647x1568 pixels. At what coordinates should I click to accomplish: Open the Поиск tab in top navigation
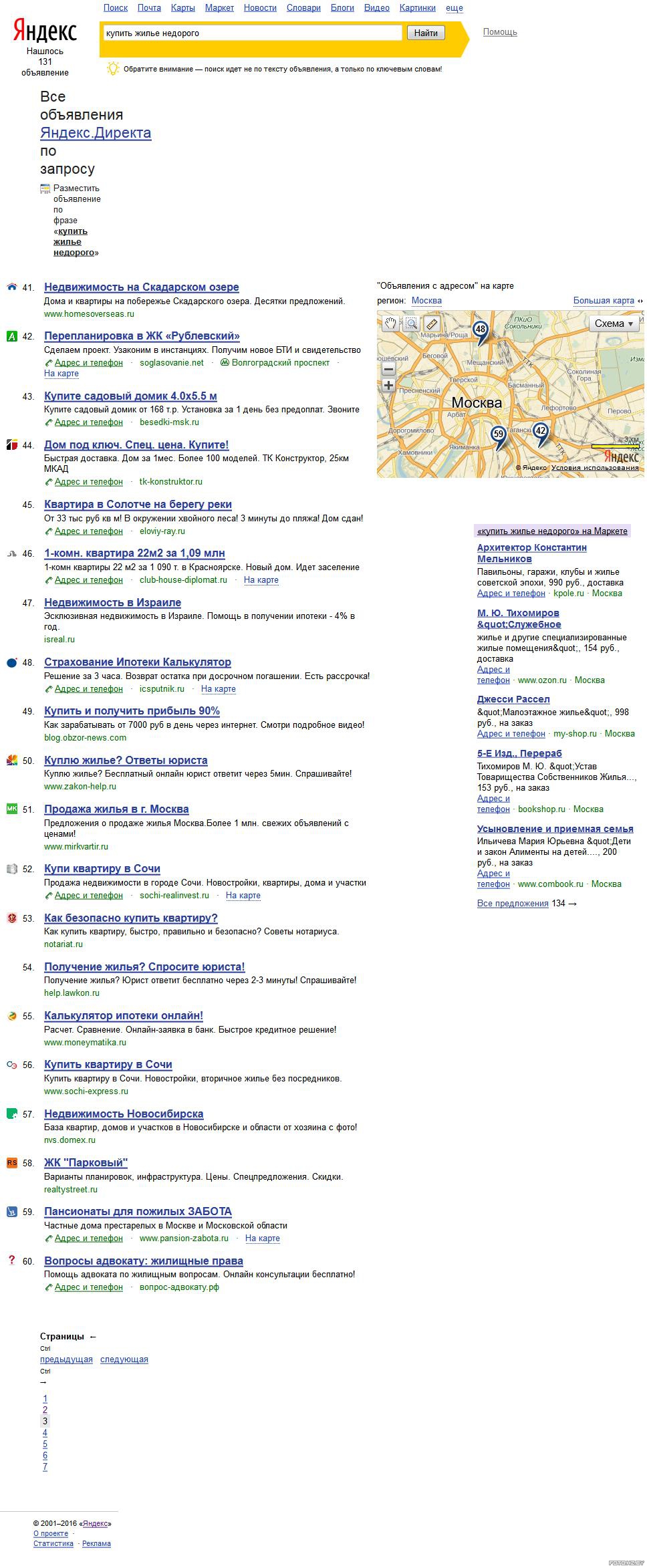pyautogui.click(x=116, y=8)
